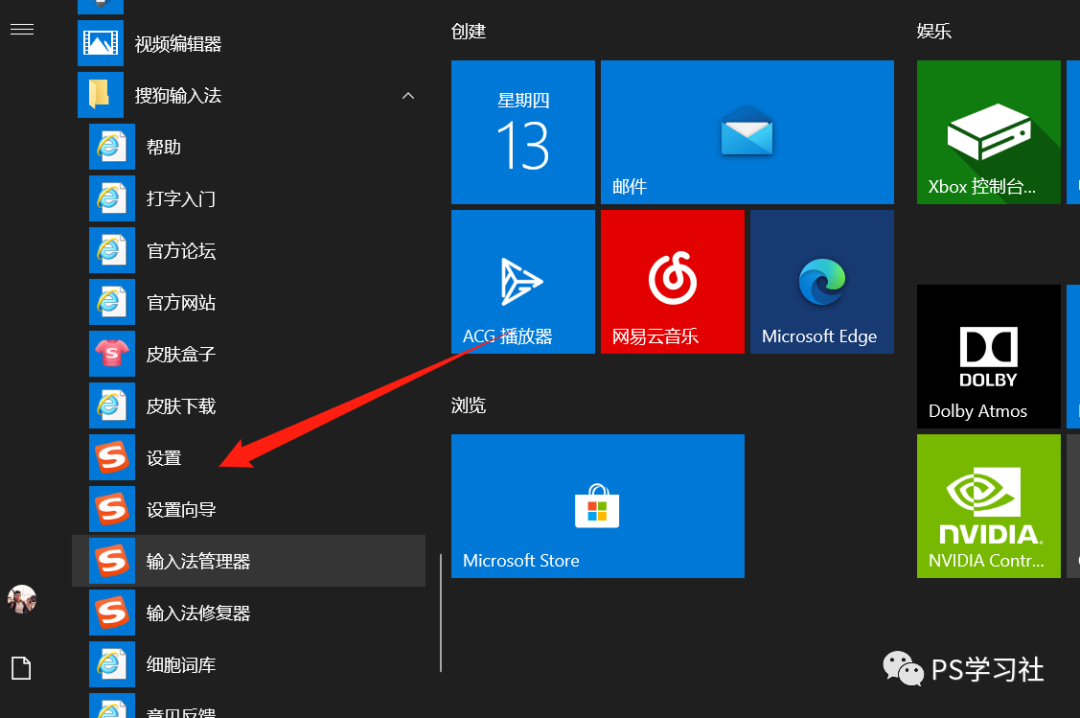Image resolution: width=1080 pixels, height=718 pixels.
Task: Open 皮肤下载 shortcut icon
Action: click(112, 405)
